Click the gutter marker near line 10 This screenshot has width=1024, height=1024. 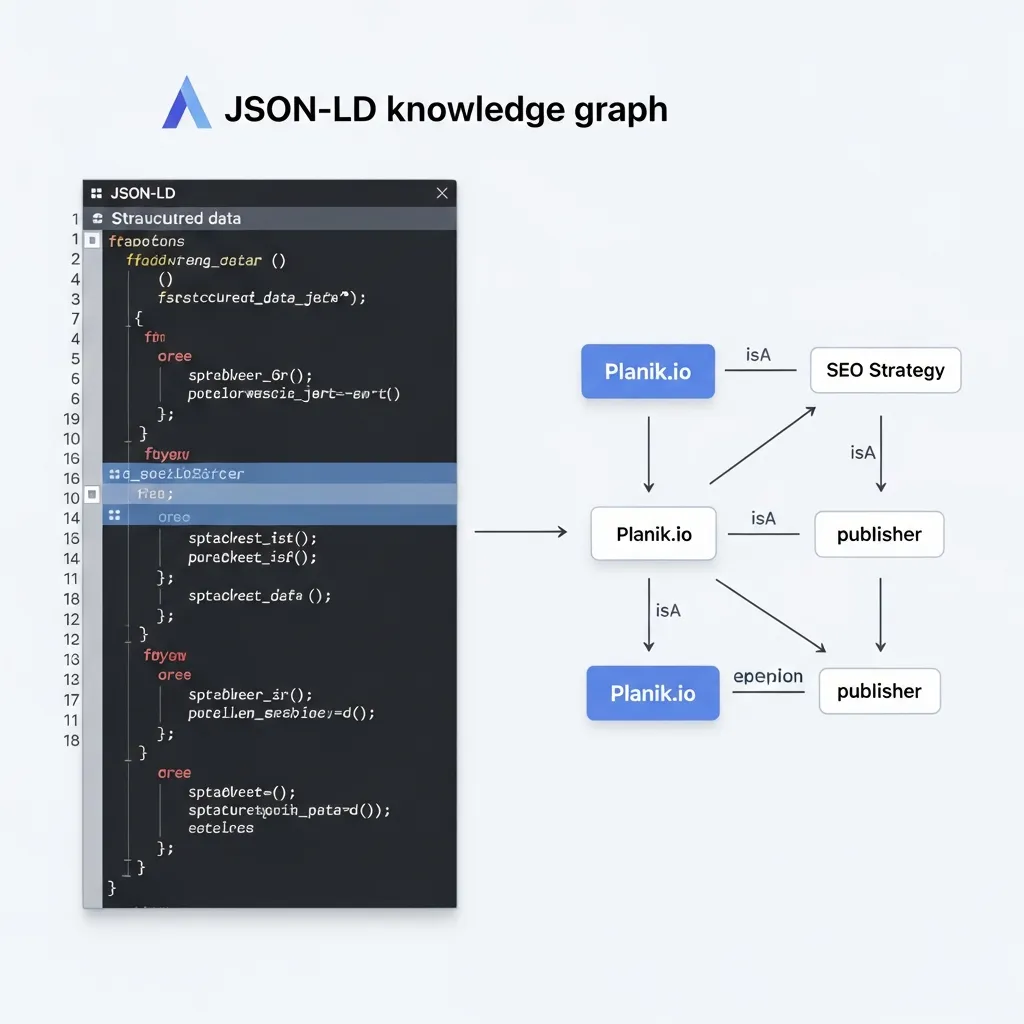click(91, 494)
